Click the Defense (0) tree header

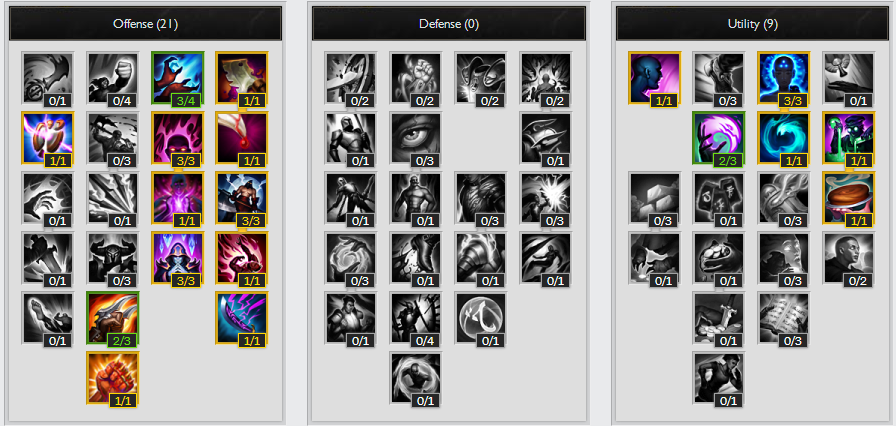pos(449,23)
